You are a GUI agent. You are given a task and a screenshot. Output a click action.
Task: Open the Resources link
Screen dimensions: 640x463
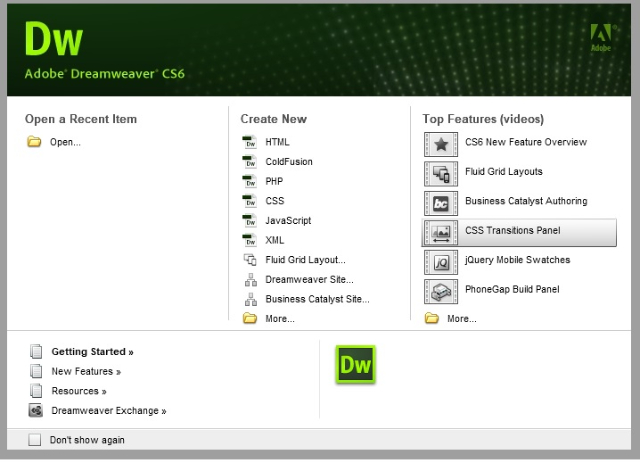click(x=79, y=391)
